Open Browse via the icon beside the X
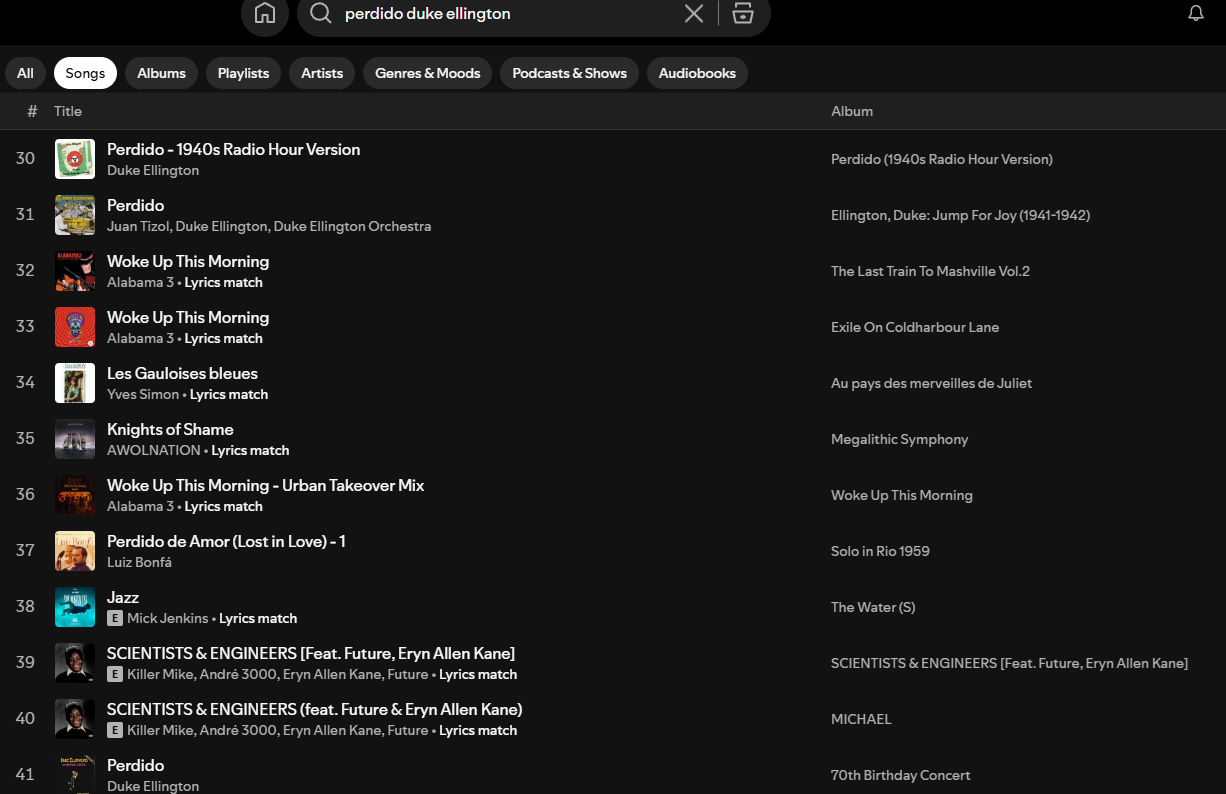The width and height of the screenshot is (1226, 794). [x=743, y=14]
